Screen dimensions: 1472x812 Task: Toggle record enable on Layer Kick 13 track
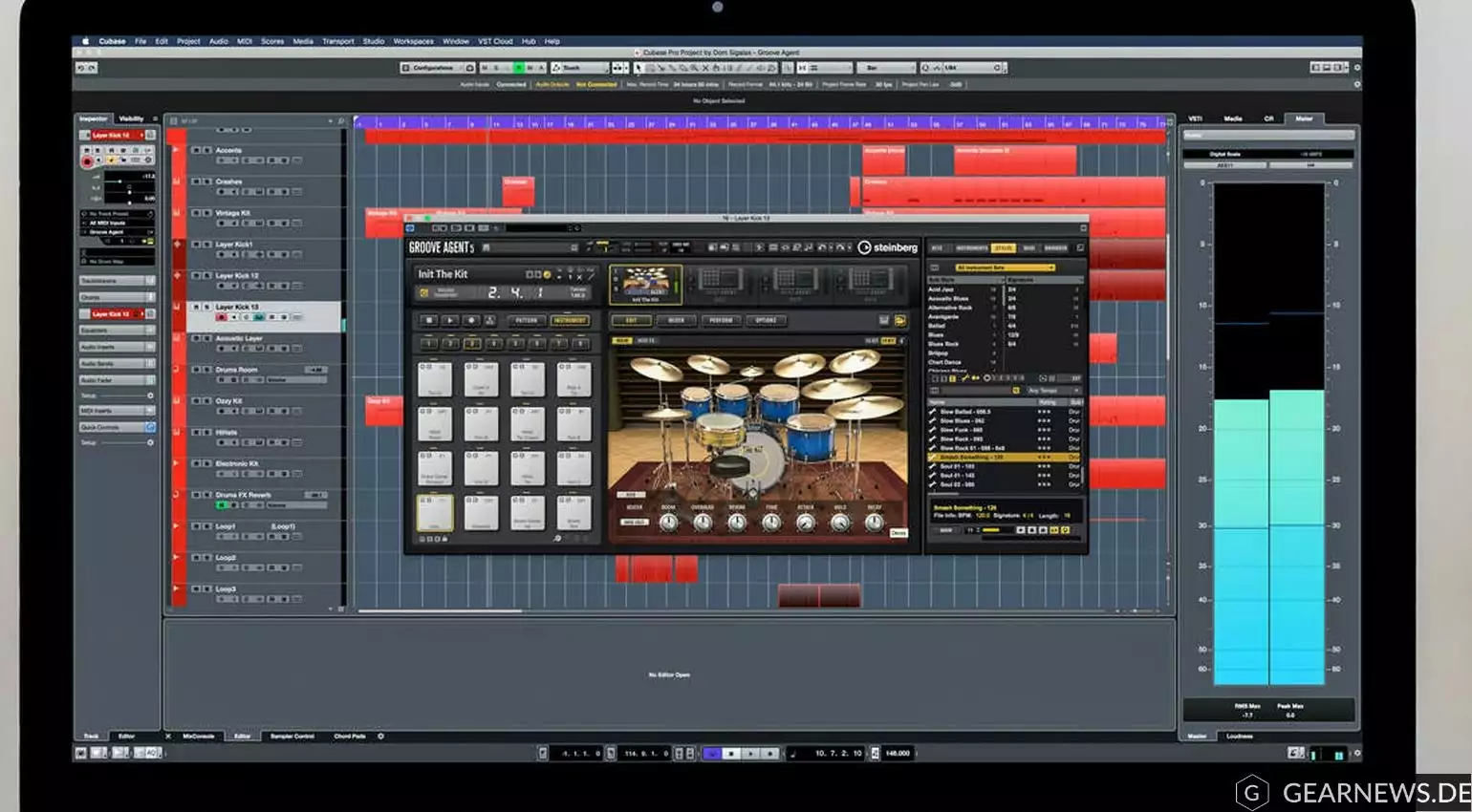pos(222,317)
